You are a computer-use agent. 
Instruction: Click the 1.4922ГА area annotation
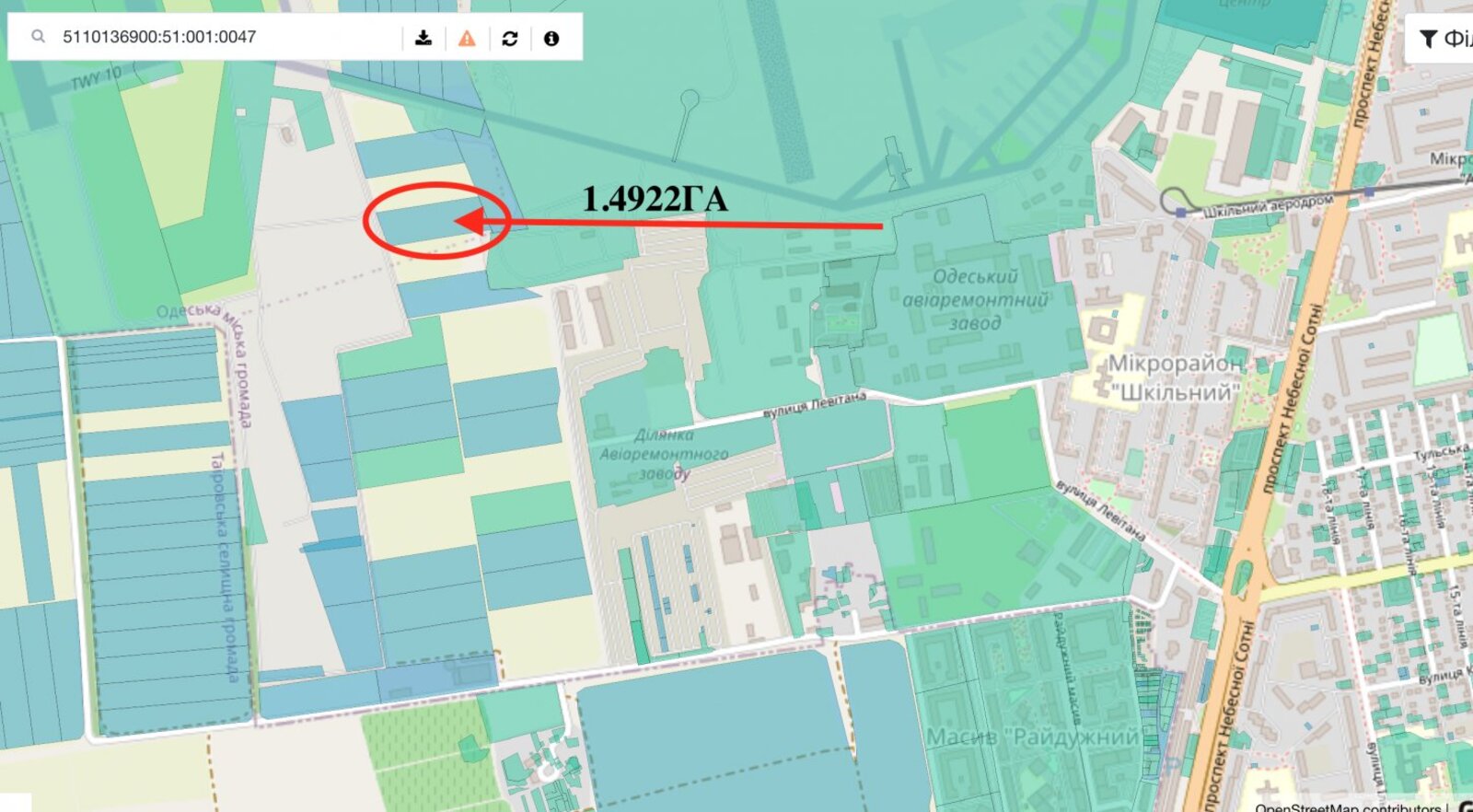pyautogui.click(x=655, y=199)
